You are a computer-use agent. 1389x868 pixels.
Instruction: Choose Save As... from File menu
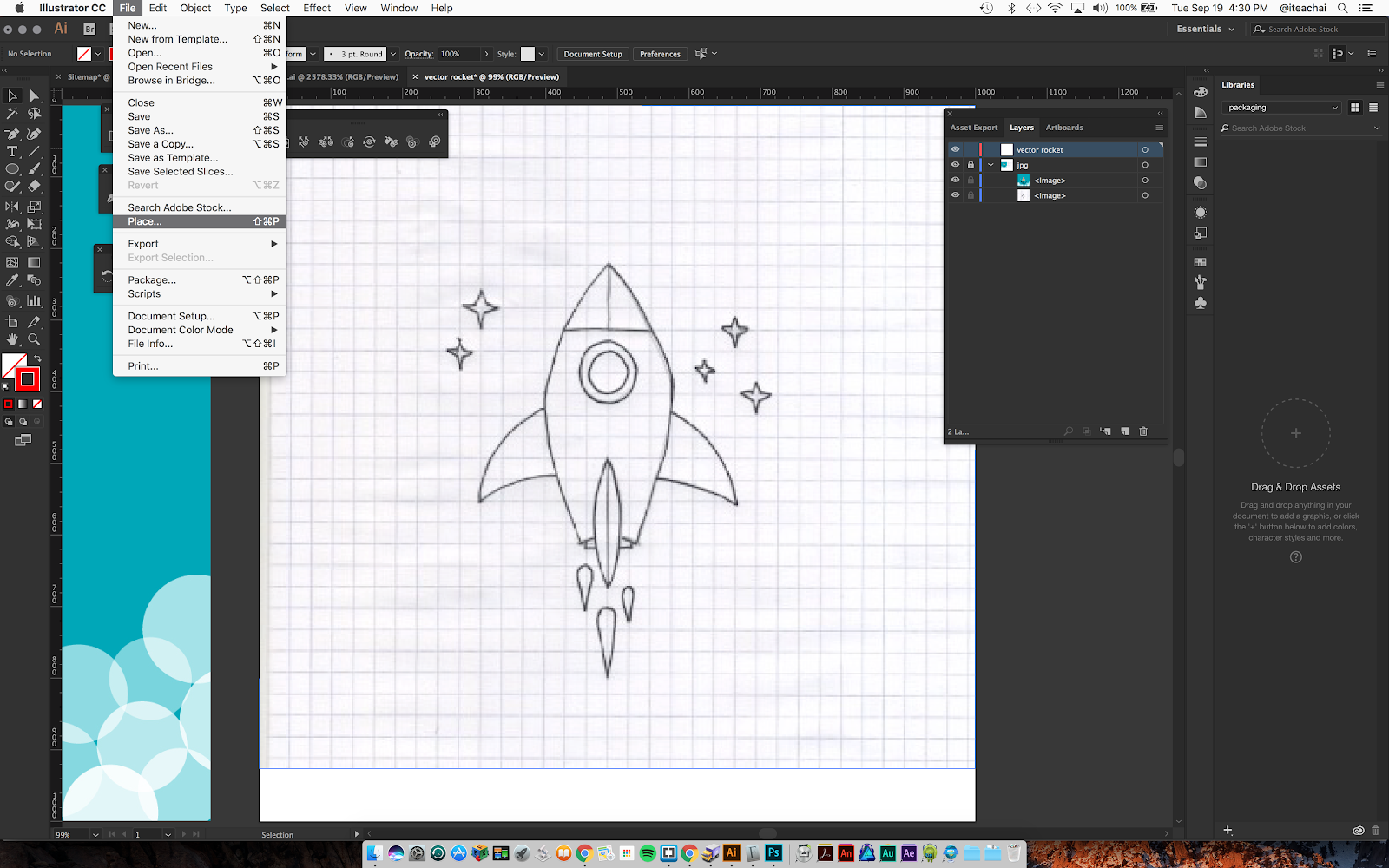200,130
